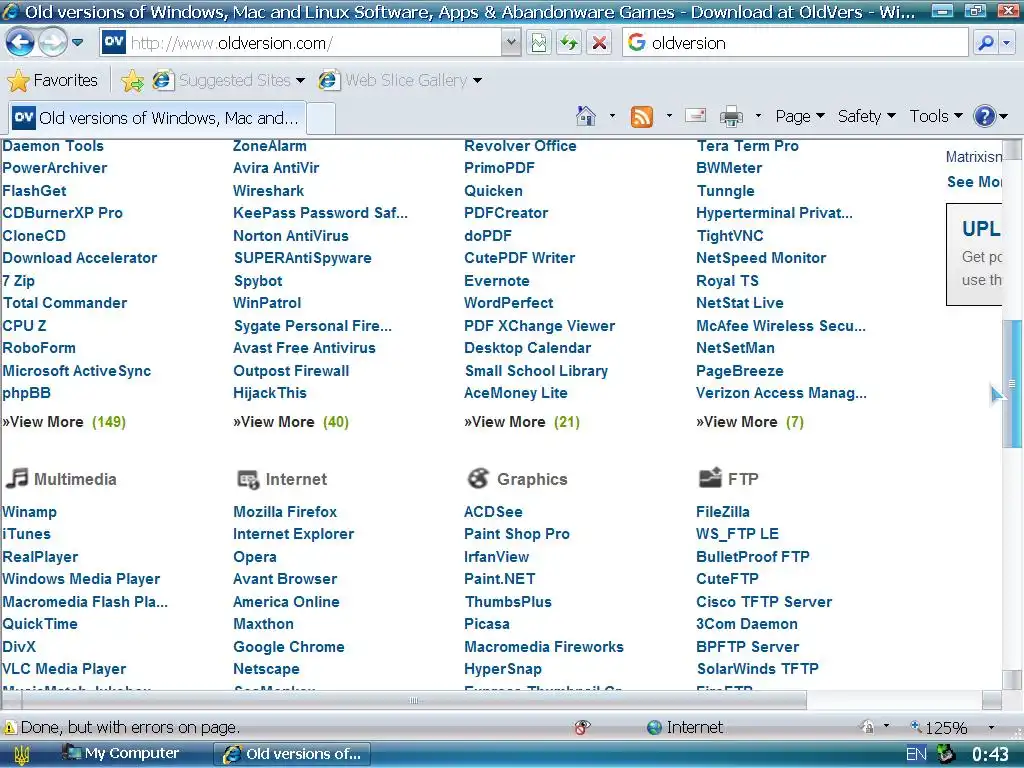The width and height of the screenshot is (1024, 768).
Task: Click the Home icon in command bar
Action: click(x=586, y=116)
